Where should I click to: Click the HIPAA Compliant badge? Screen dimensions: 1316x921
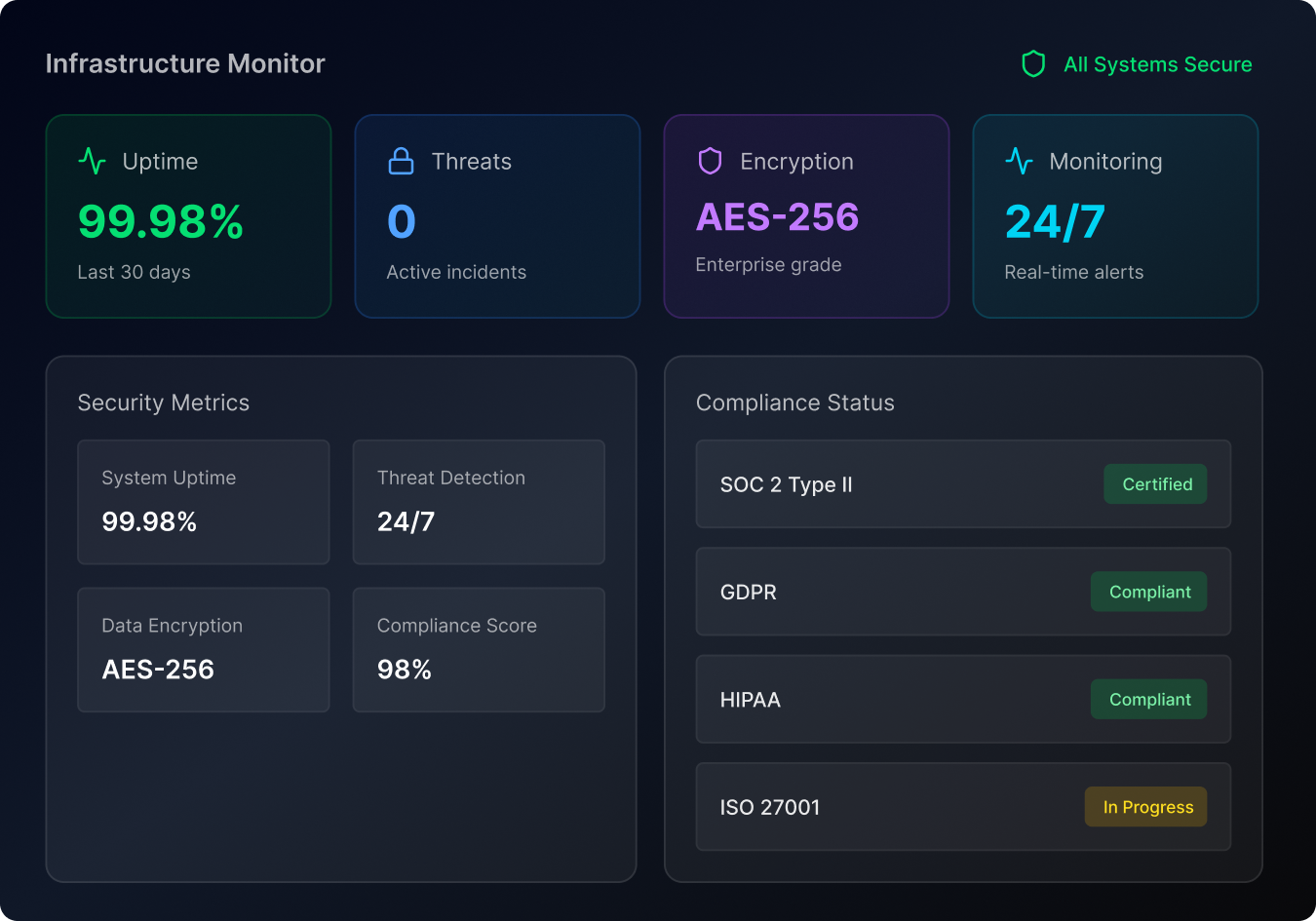point(1148,700)
